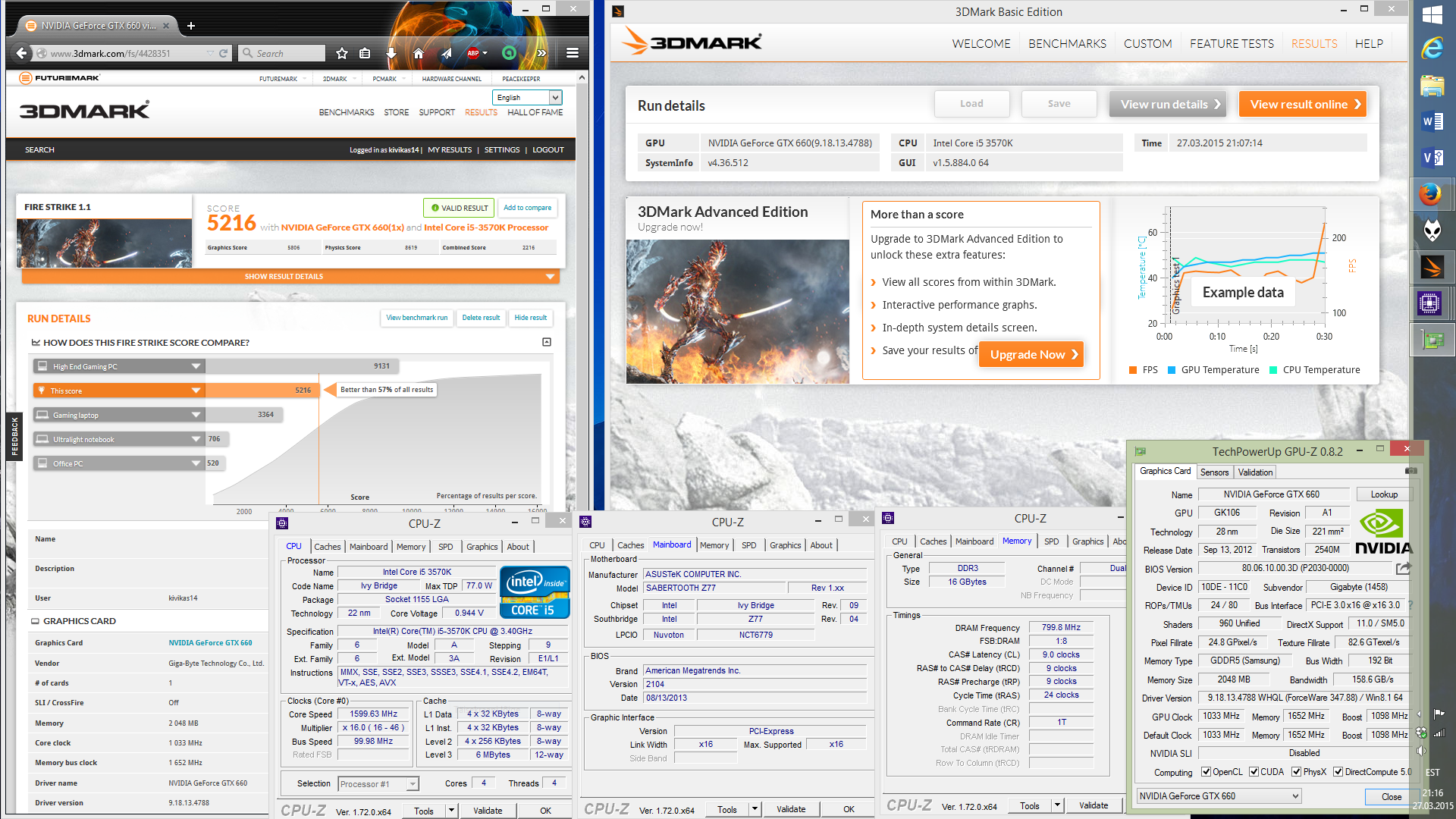
Task: Go to Firefox home page icon
Action: tap(419, 53)
